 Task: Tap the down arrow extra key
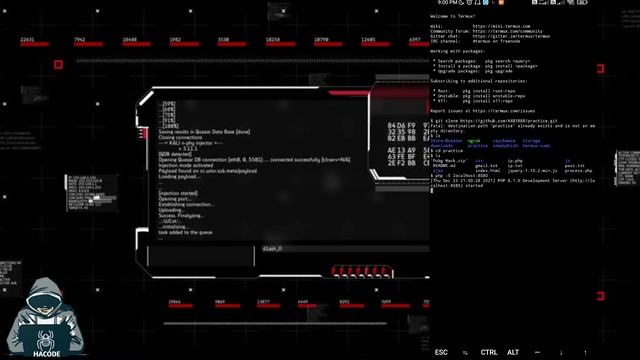click(x=561, y=353)
